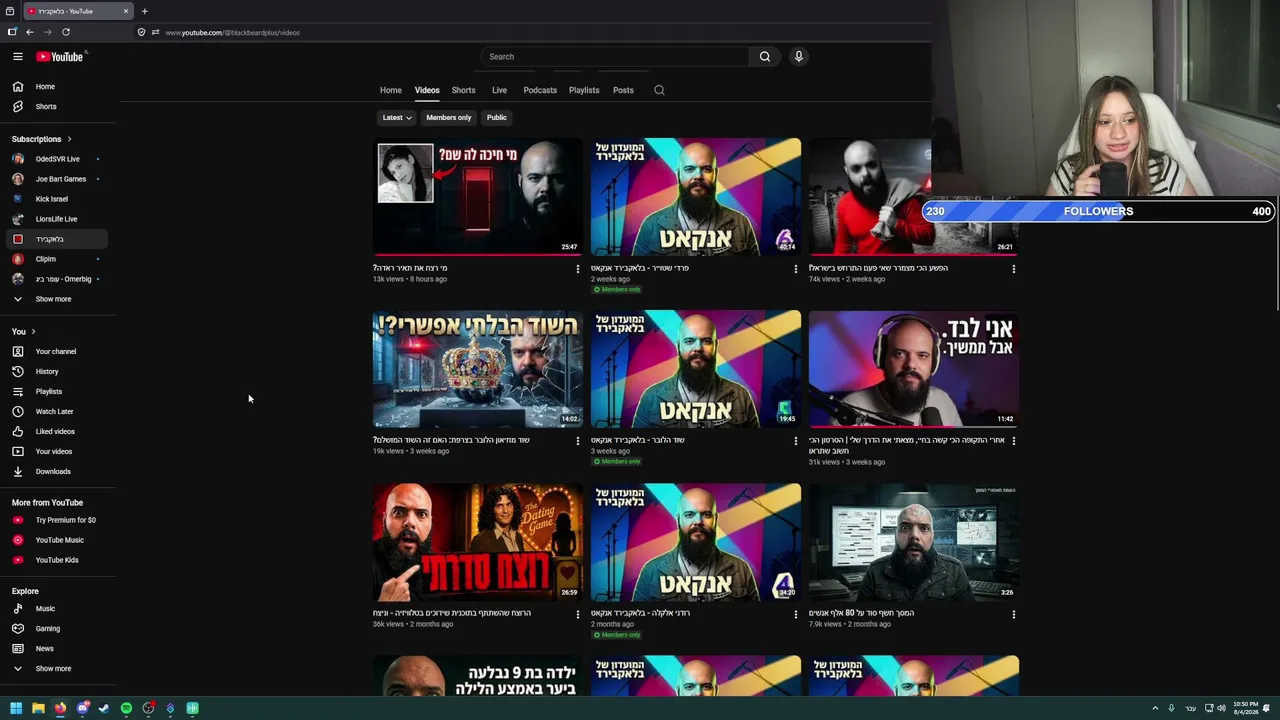
Task: Expand the You section chevron
Action: 33,332
